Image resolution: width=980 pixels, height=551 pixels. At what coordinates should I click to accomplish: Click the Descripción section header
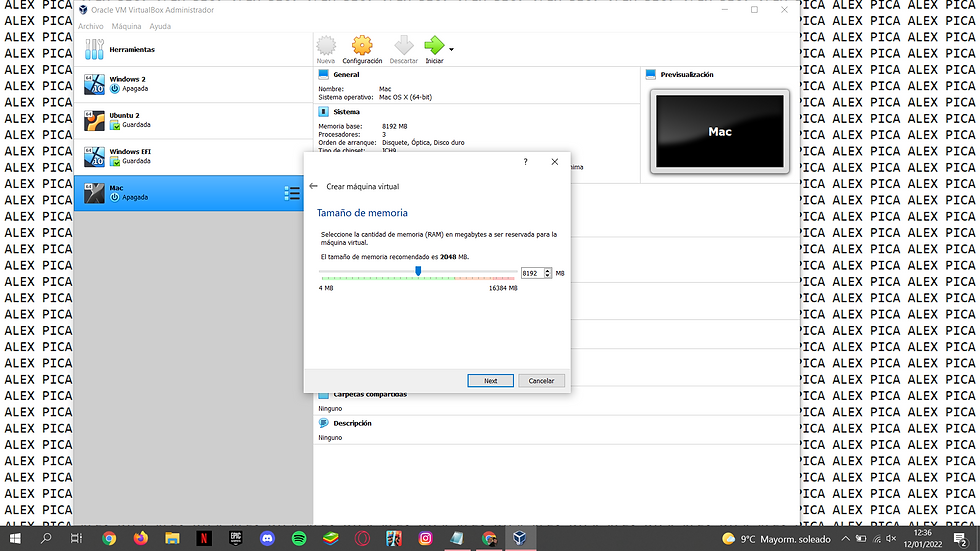[352, 423]
